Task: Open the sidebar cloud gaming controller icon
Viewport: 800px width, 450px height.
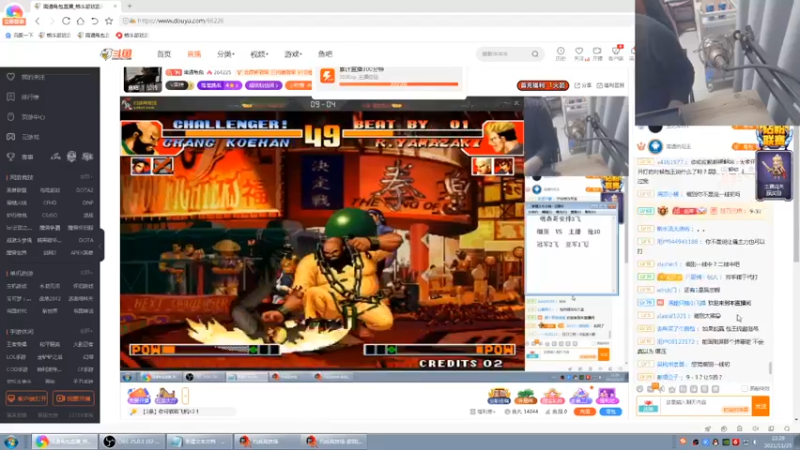Action: click(11, 137)
